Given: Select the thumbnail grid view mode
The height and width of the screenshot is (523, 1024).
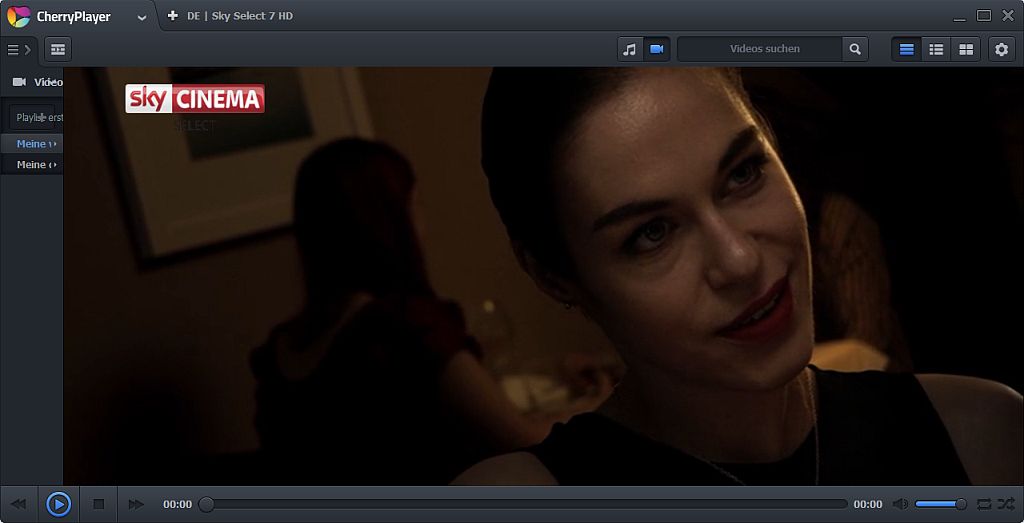Looking at the screenshot, I should click(x=966, y=50).
